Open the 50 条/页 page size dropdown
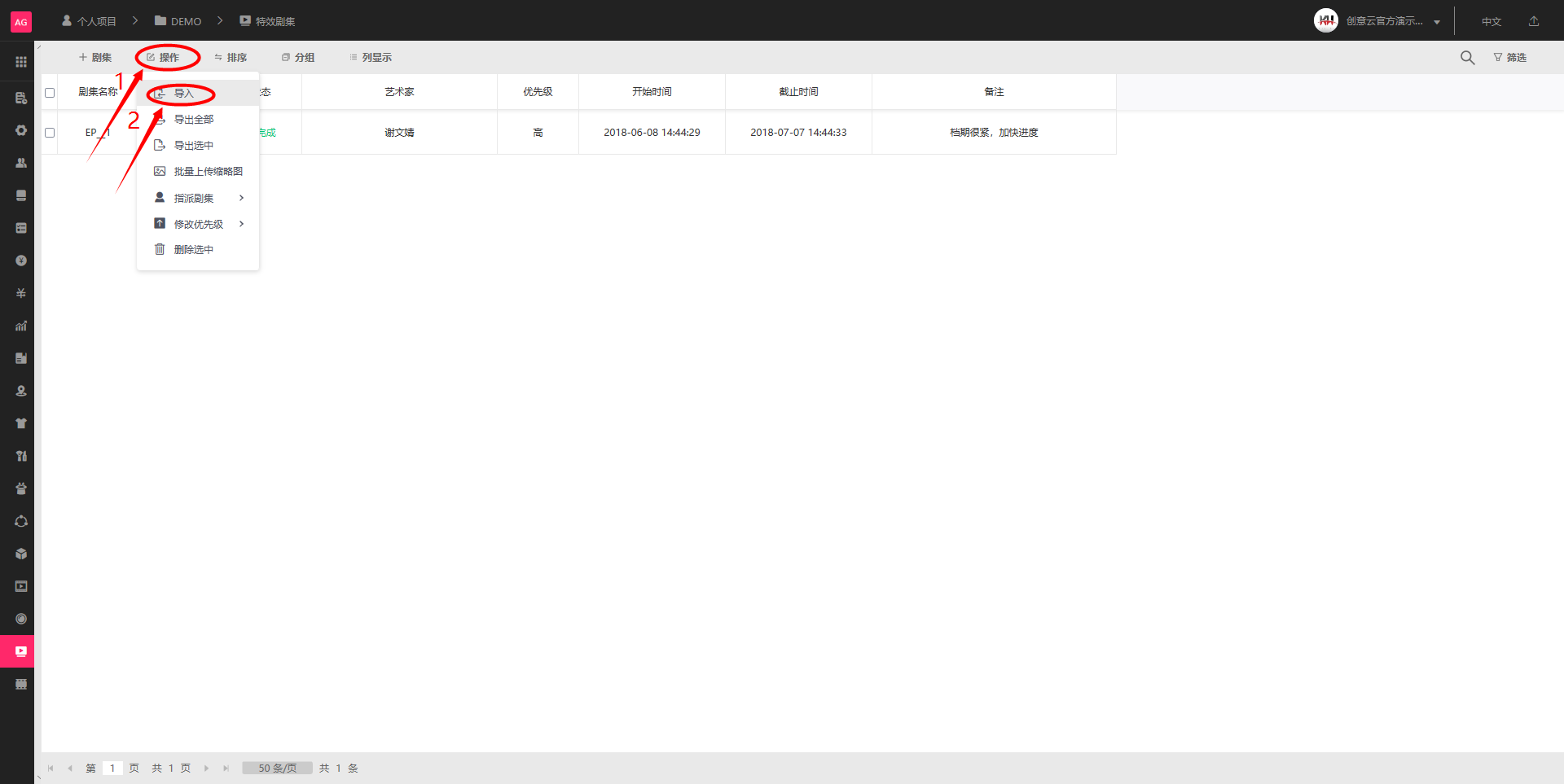 tap(277, 768)
